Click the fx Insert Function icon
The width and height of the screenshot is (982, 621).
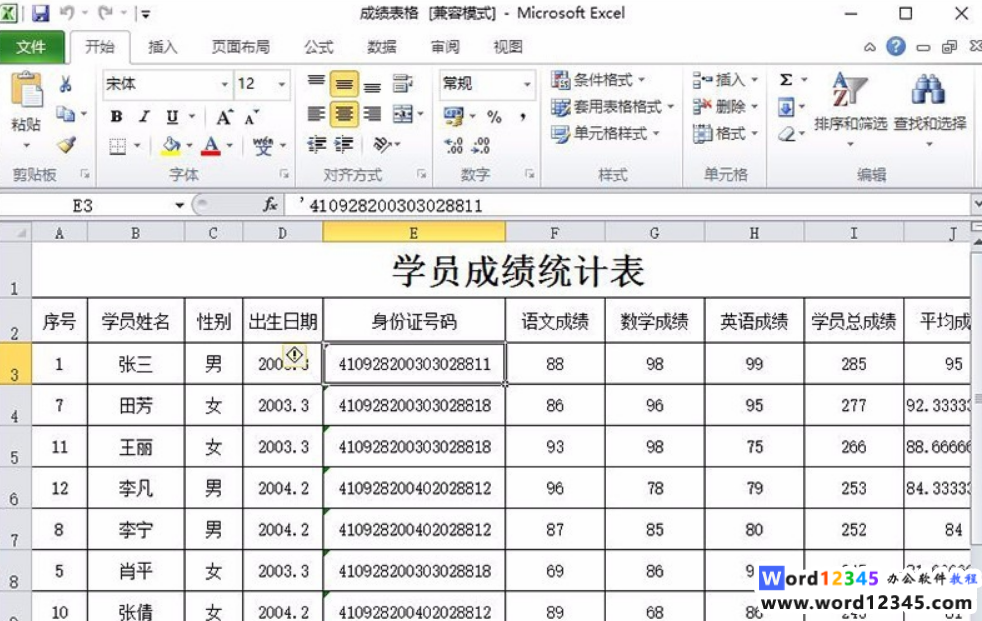pyautogui.click(x=270, y=205)
